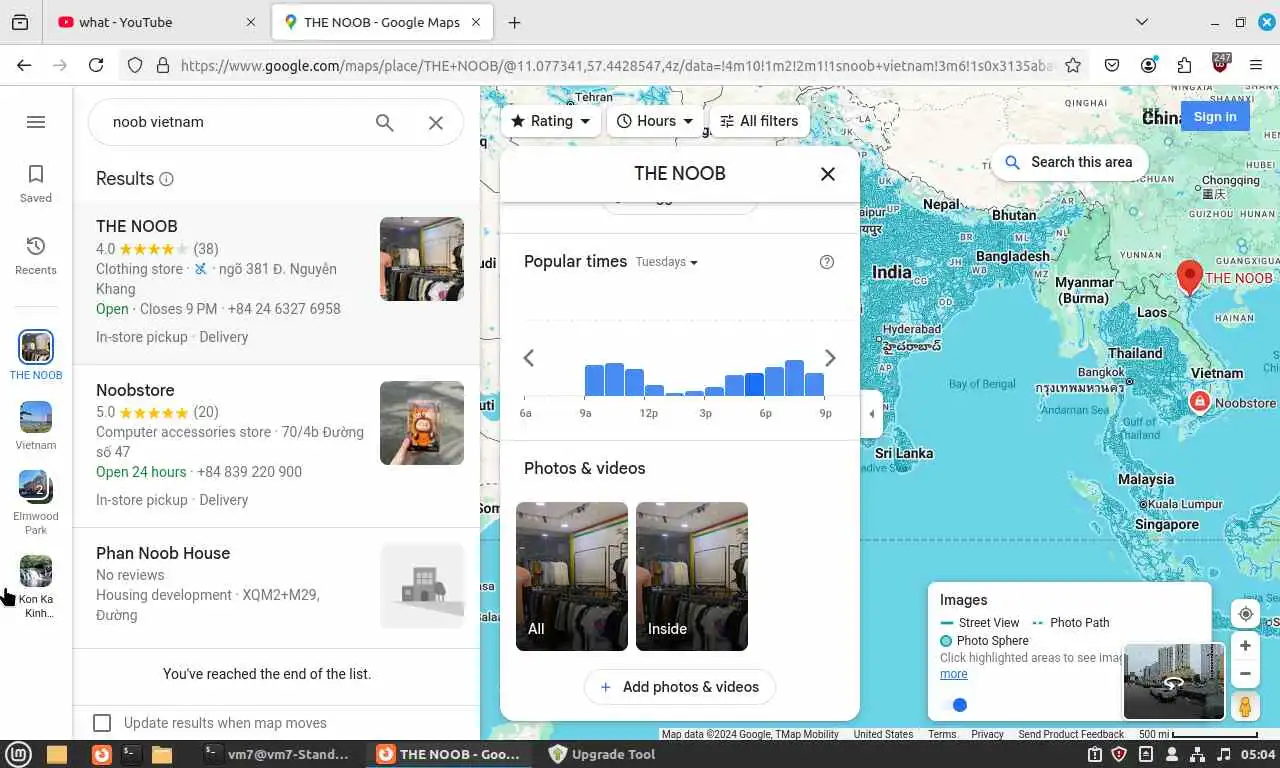Open the Rating filter dropdown
The height and width of the screenshot is (768, 1280).
click(551, 121)
